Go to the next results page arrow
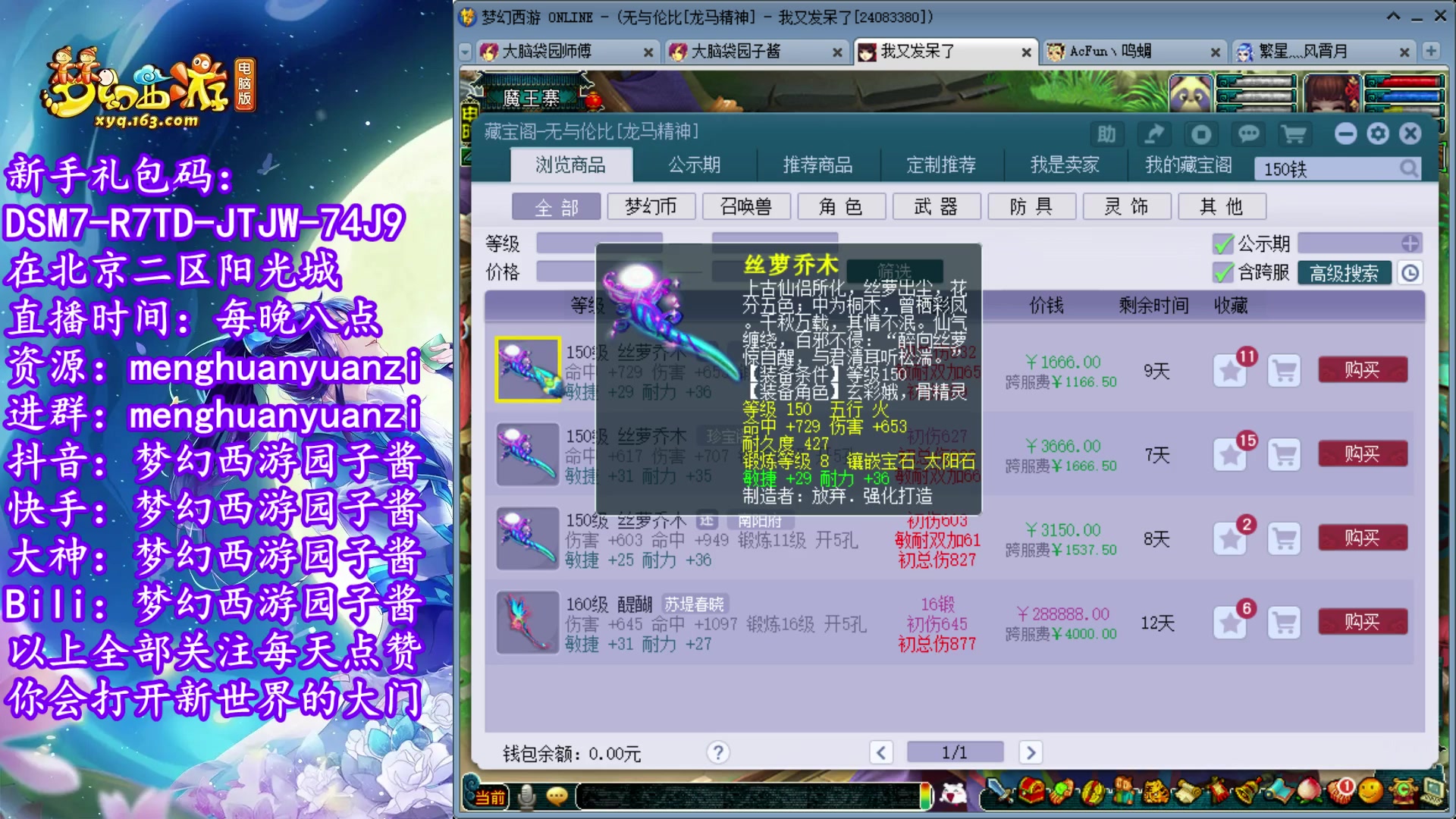This screenshot has height=819, width=1456. [x=1030, y=752]
